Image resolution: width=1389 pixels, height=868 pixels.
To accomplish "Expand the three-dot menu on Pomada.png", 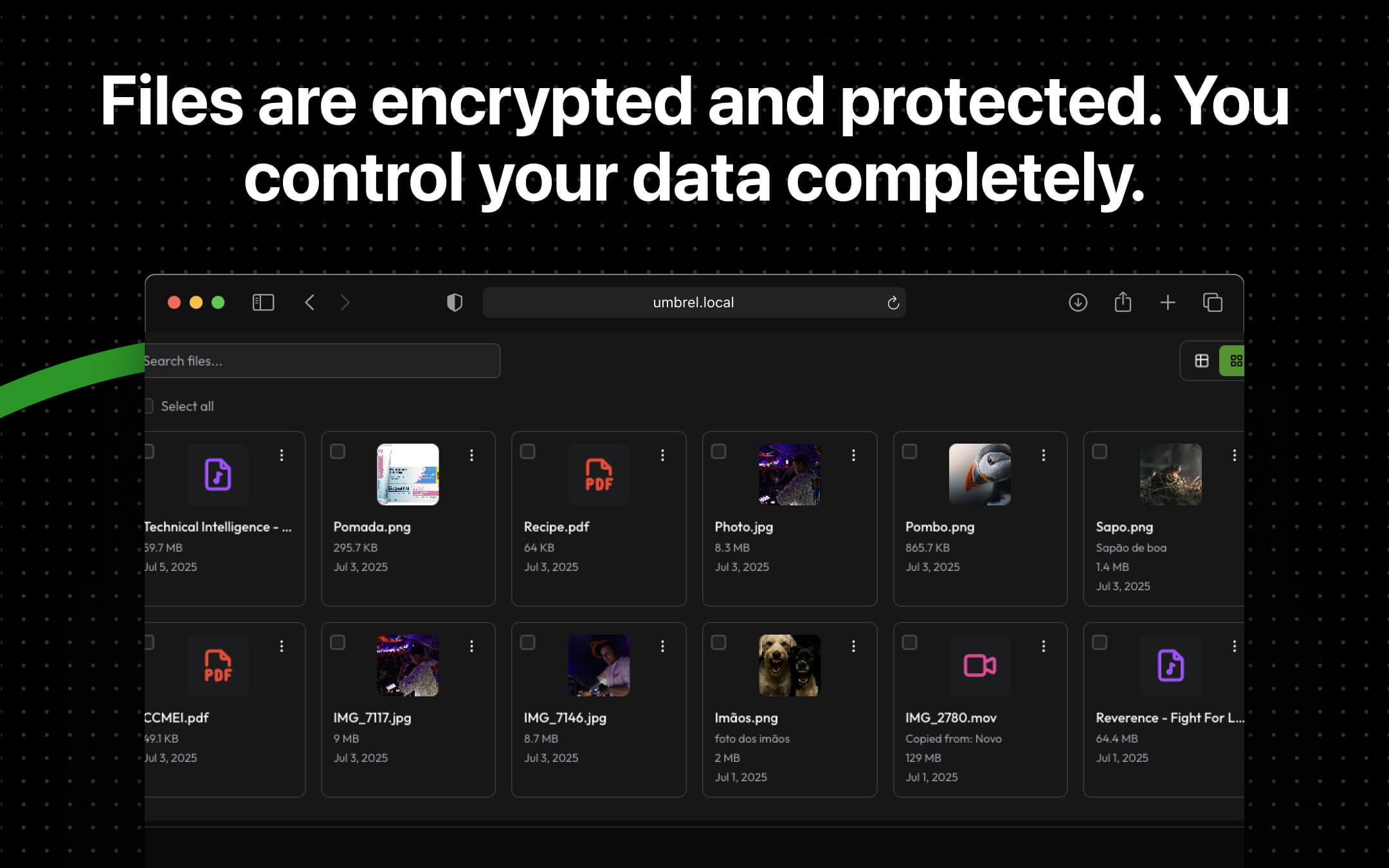I will (473, 455).
